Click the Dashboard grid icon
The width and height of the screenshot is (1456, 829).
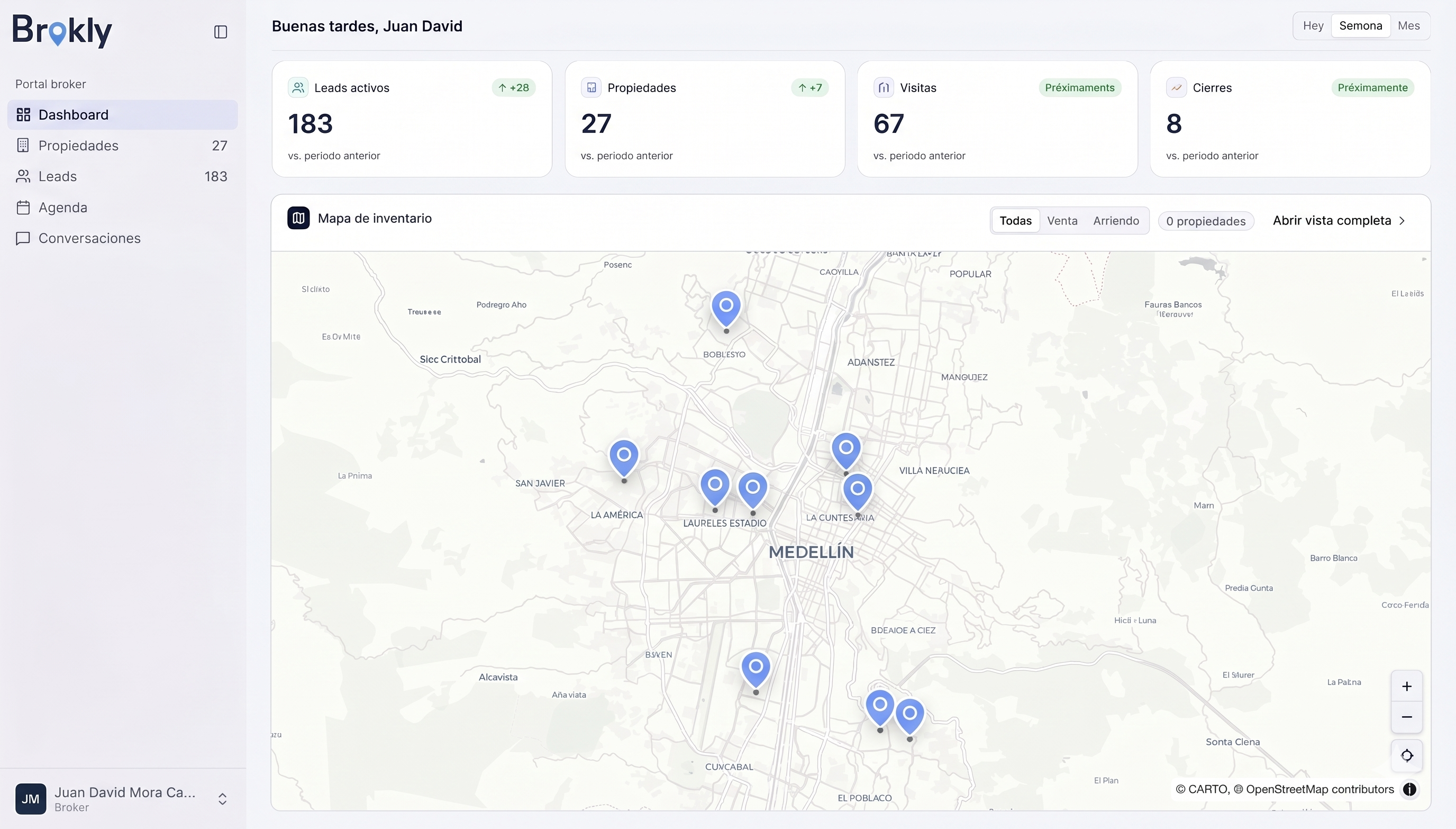pyautogui.click(x=23, y=114)
